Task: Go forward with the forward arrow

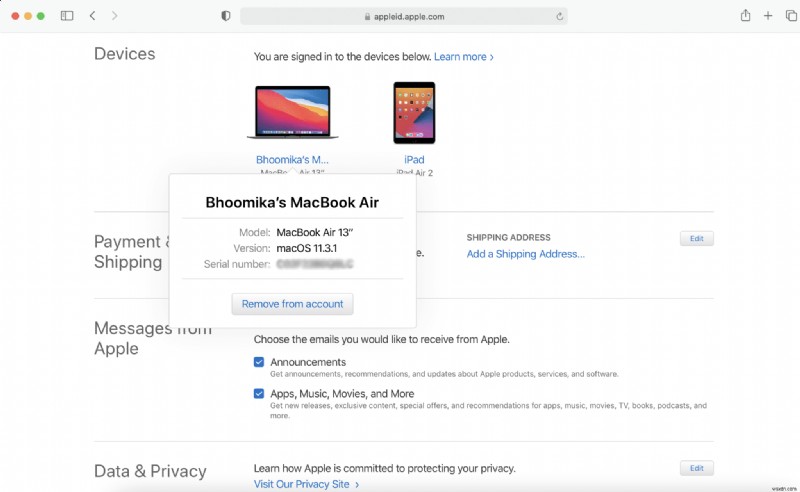Action: click(x=114, y=16)
